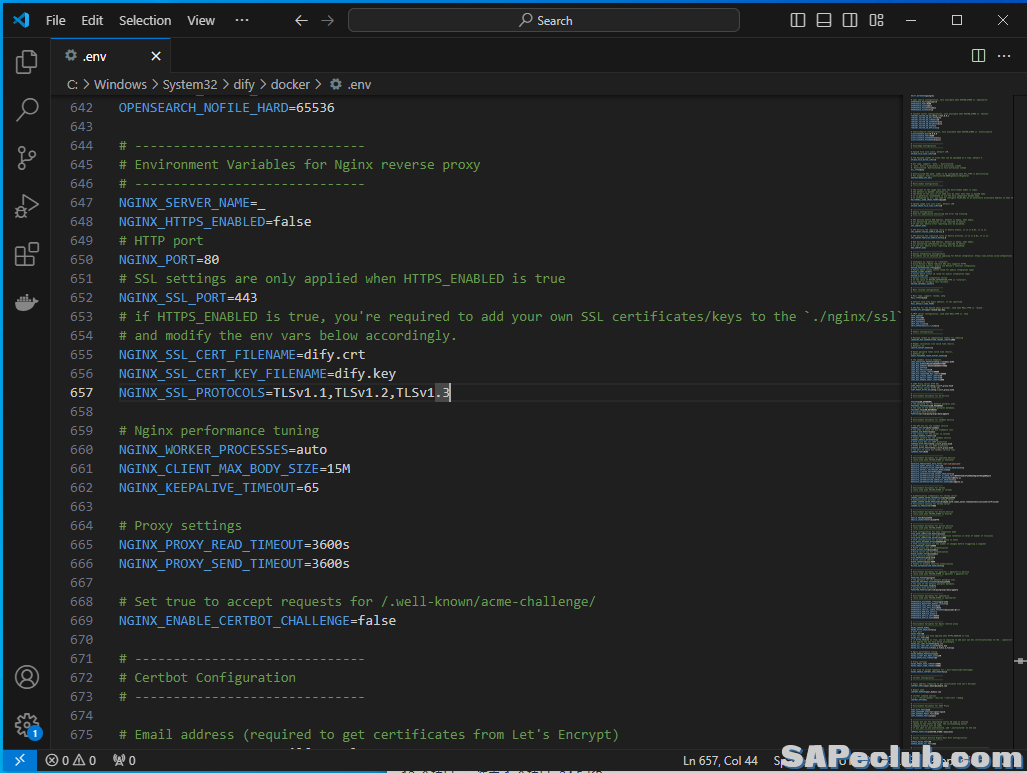1027x773 pixels.
Task: Open the Accounts menu icon
Action: 27,677
